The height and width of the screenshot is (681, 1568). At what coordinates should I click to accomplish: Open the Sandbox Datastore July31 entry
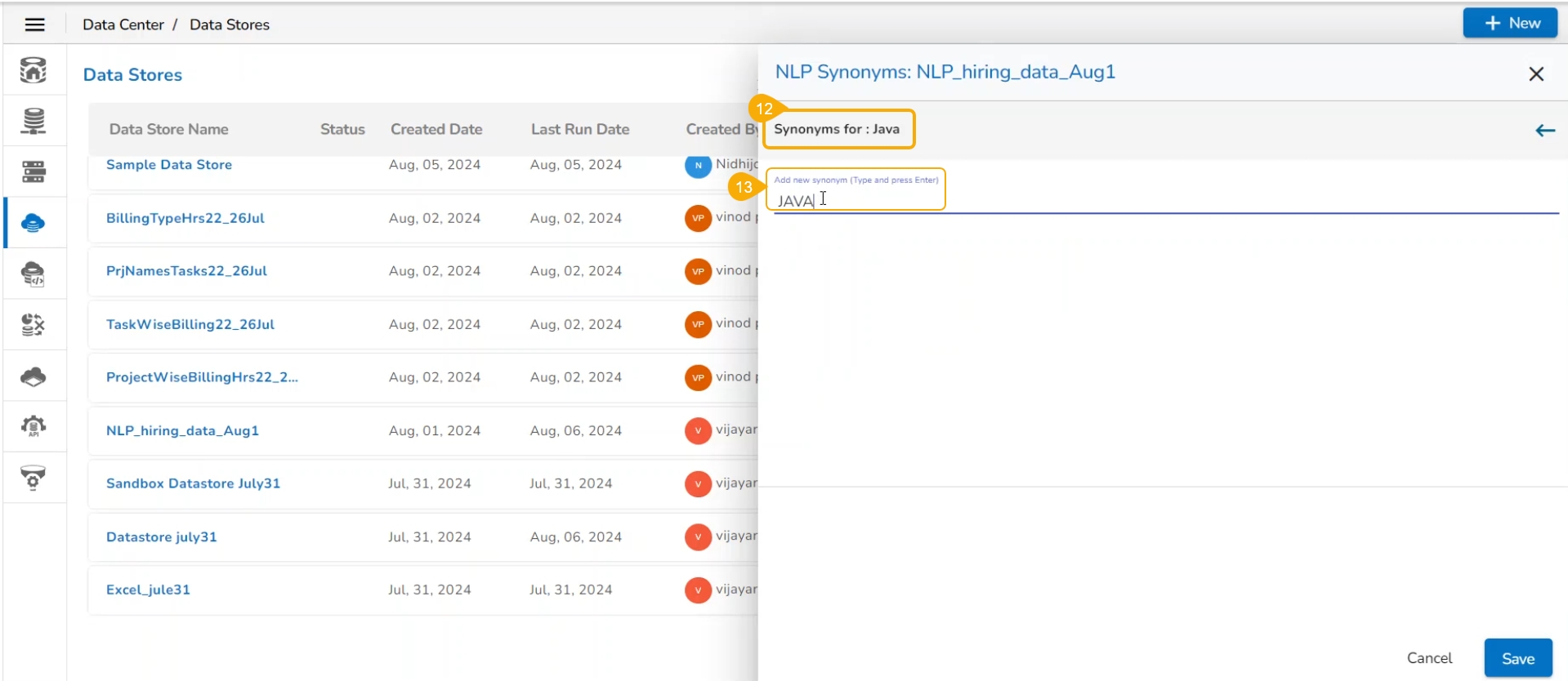point(193,483)
